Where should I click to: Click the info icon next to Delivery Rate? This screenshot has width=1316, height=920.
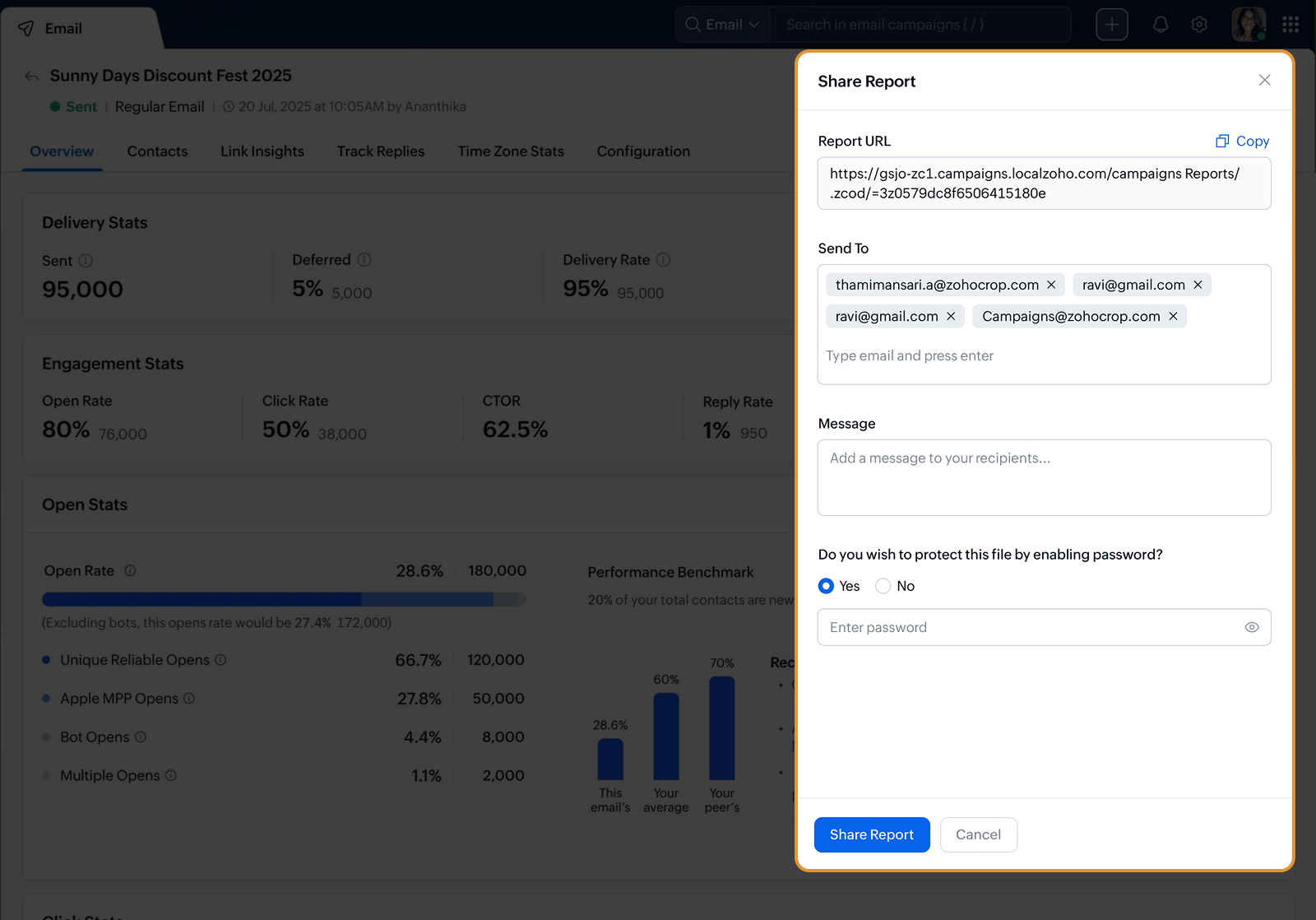(x=664, y=260)
